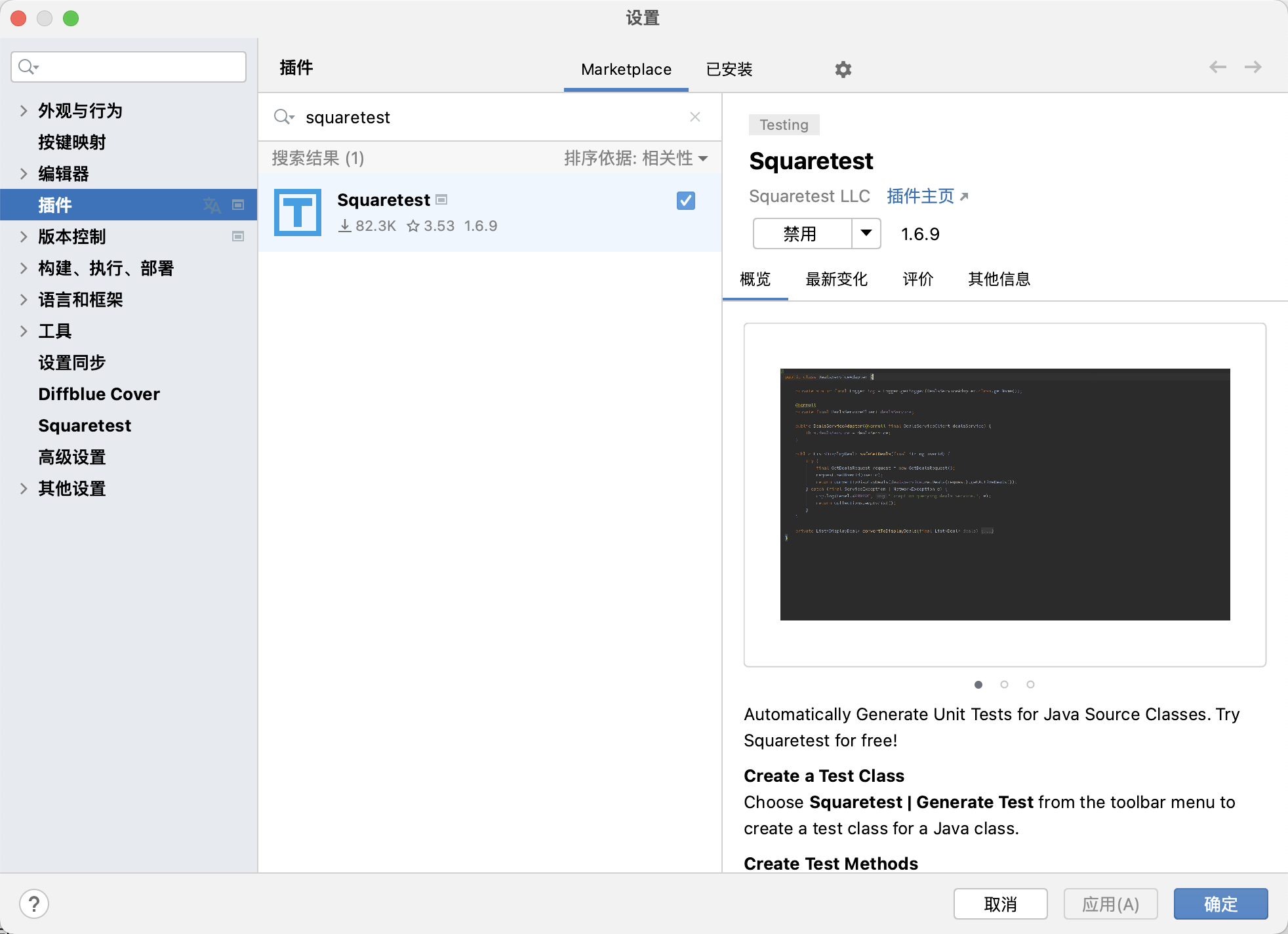Image resolution: width=1288 pixels, height=934 pixels.
Task: Select 插件 in the settings tree
Action: click(x=129, y=205)
